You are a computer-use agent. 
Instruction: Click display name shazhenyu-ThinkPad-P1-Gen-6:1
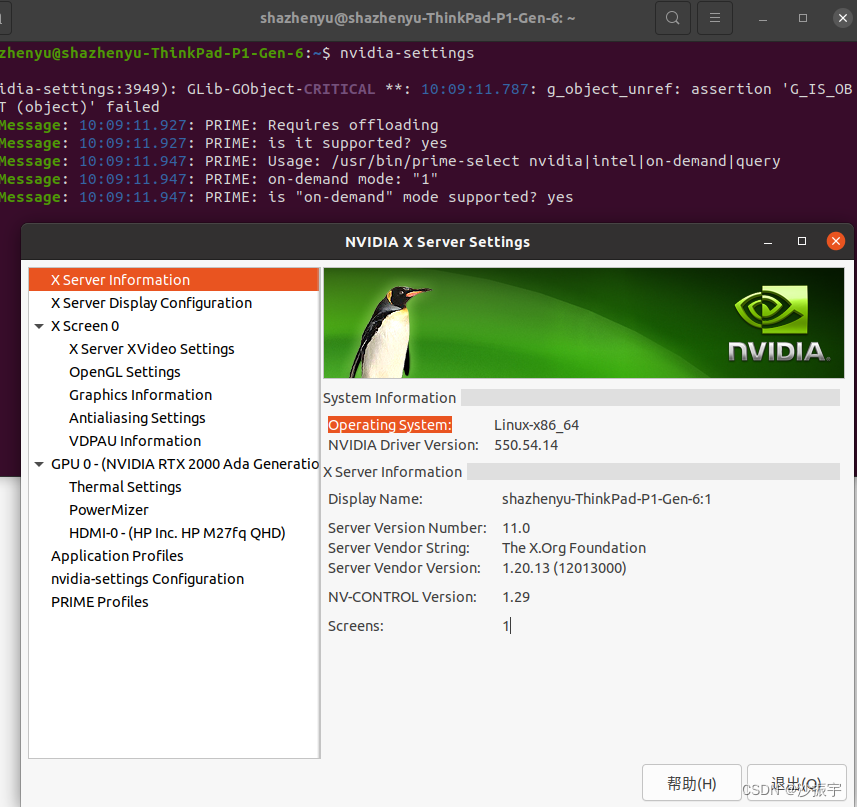click(607, 499)
